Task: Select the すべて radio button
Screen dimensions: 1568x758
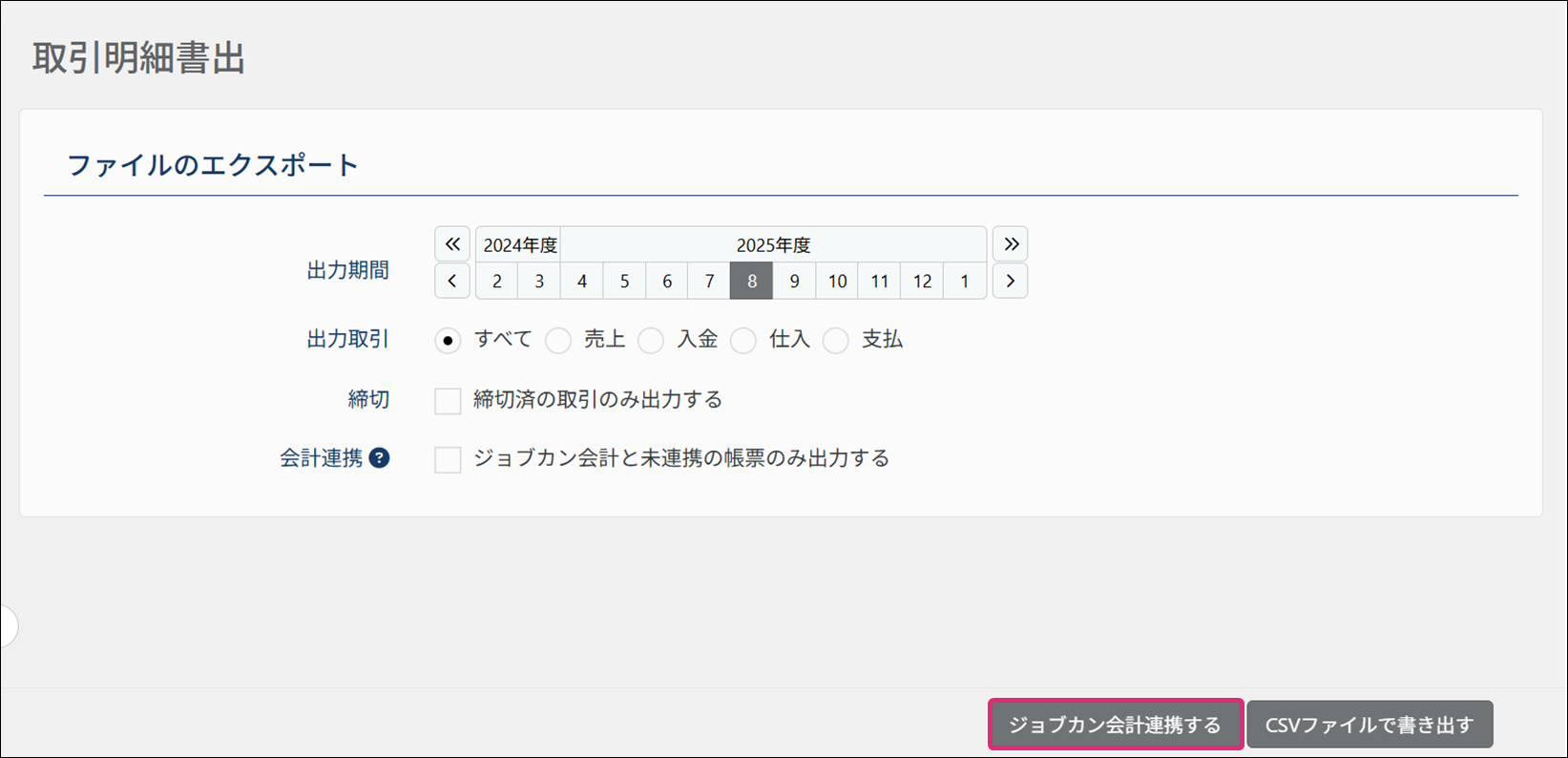Action: click(448, 341)
